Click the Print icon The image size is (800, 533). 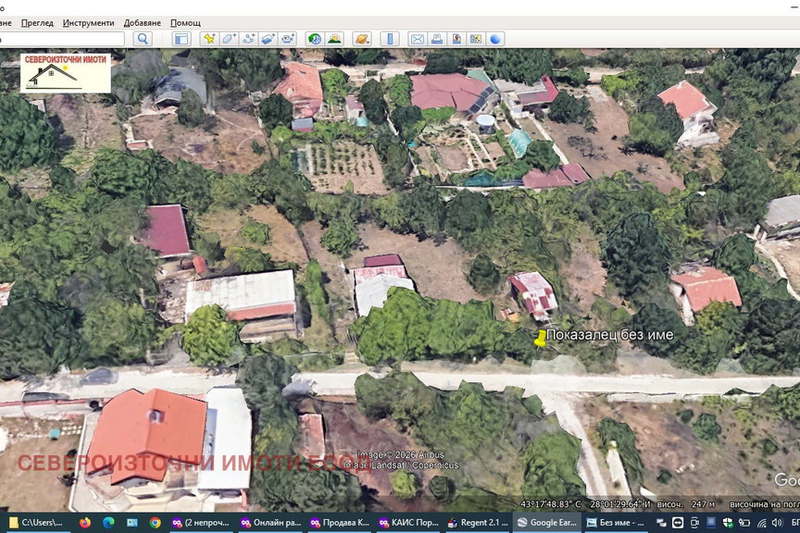437,39
